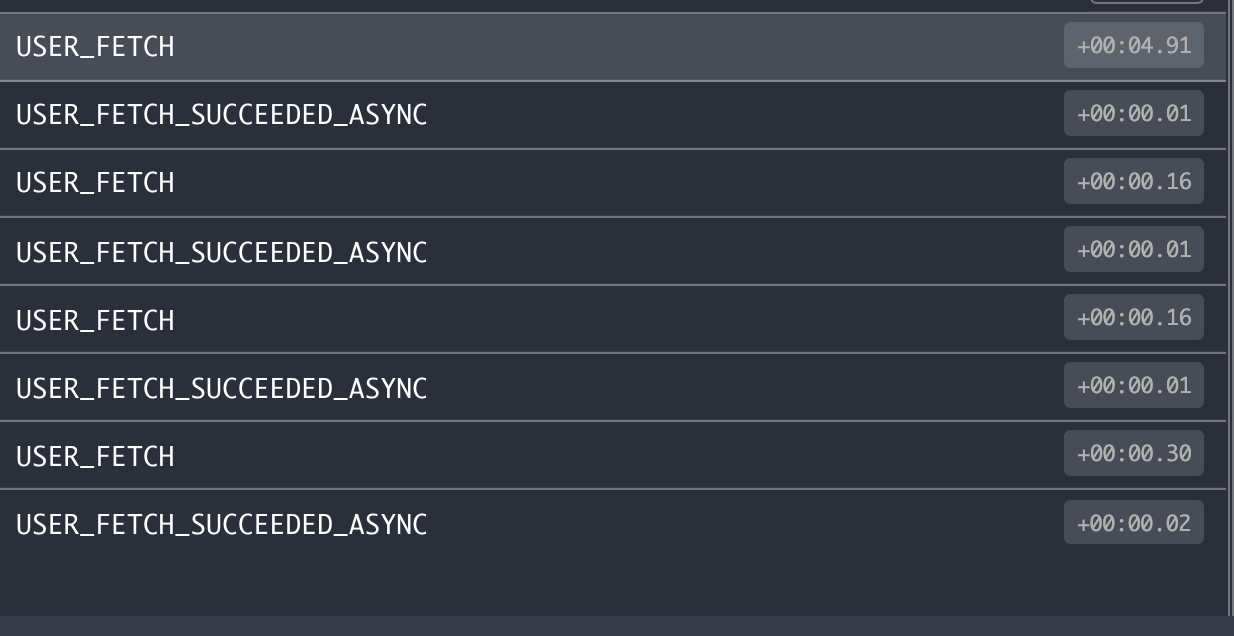Select the highlighted USER_FETCH action at +00:04.91

tap(612, 47)
